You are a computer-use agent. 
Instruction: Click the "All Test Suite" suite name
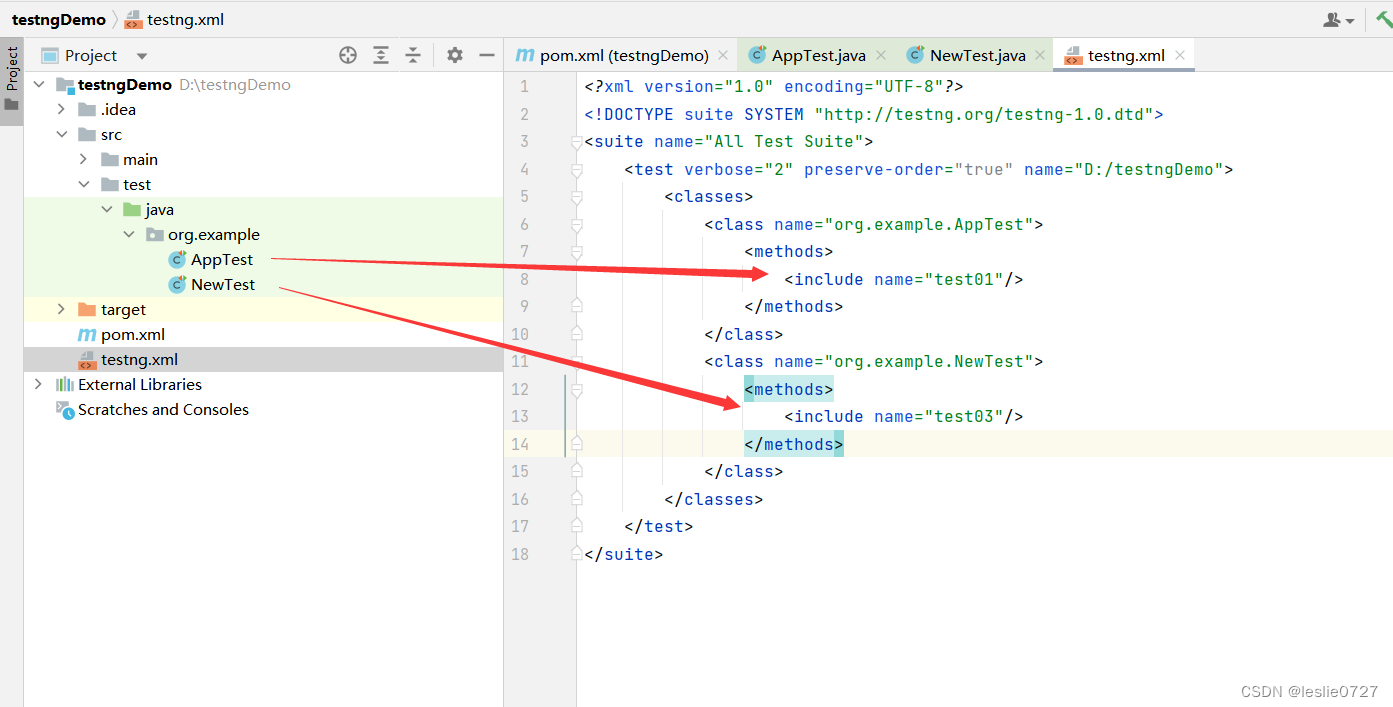[x=784, y=142]
